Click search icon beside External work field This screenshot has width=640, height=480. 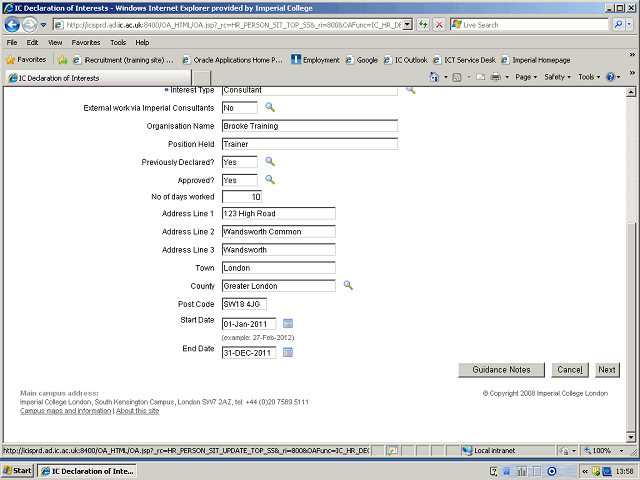tap(269, 107)
